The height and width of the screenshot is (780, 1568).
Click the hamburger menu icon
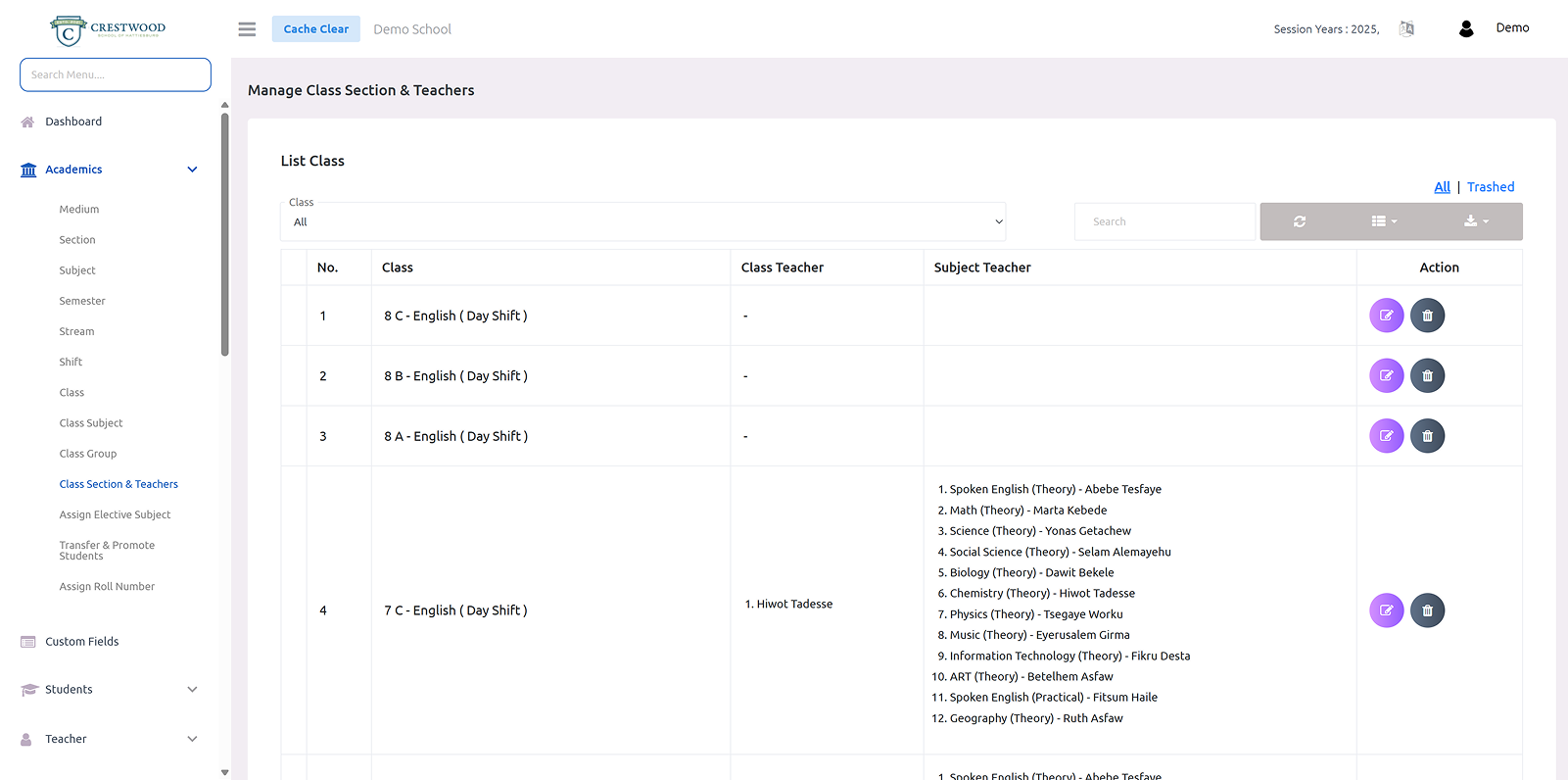(x=247, y=29)
